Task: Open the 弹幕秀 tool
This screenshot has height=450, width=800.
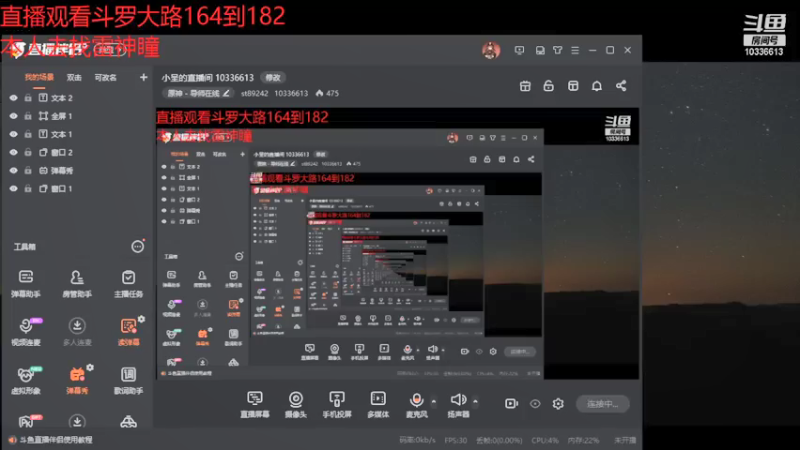Action: coord(77,380)
